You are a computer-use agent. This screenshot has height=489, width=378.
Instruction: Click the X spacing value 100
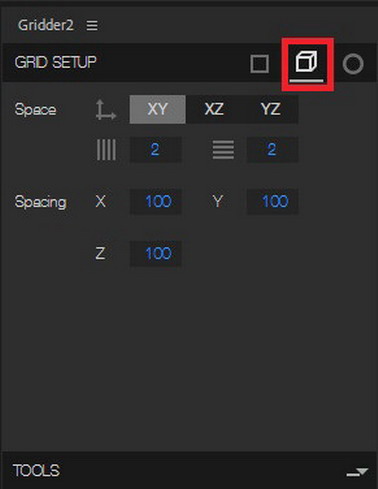(156, 201)
